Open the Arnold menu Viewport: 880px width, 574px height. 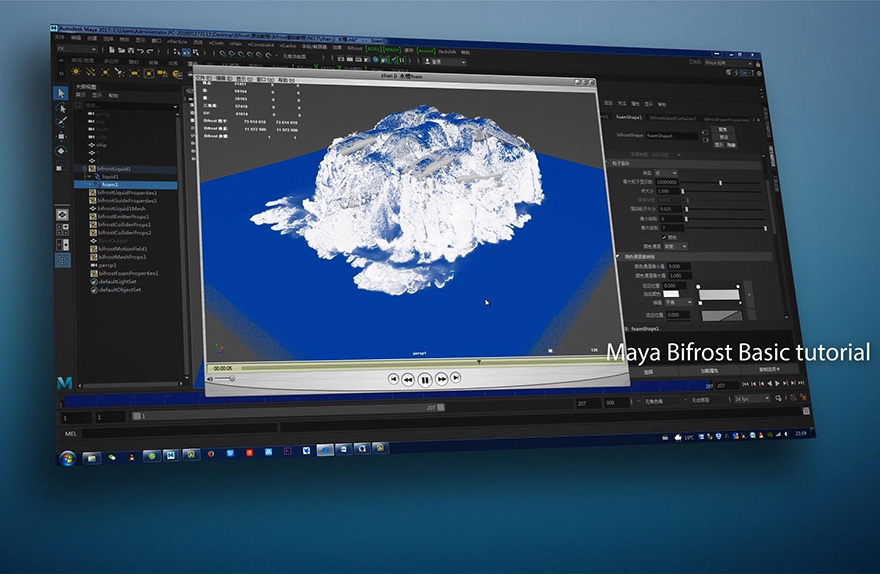coord(426,50)
